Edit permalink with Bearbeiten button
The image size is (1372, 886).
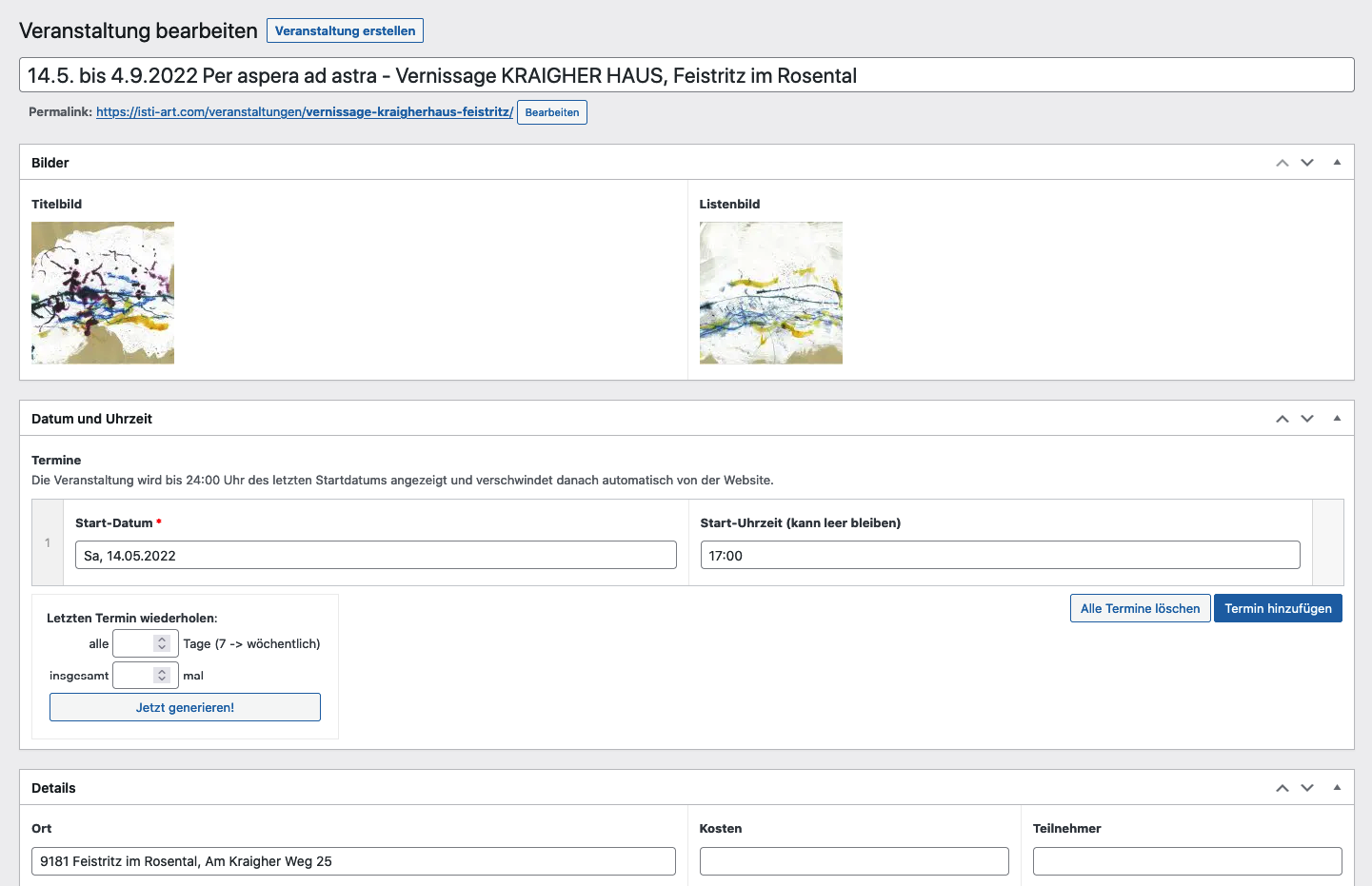[x=551, y=112]
